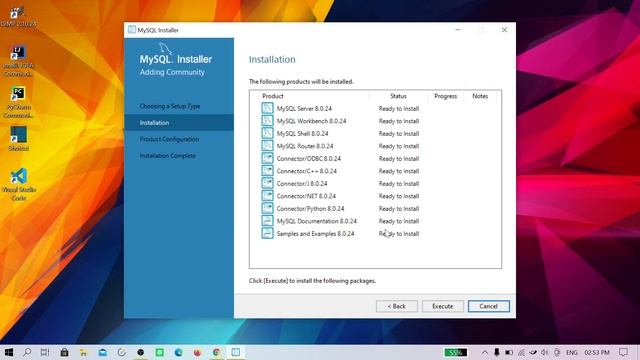
Task: Open the PyCharm Community desktop shortcut
Action: pos(18,102)
